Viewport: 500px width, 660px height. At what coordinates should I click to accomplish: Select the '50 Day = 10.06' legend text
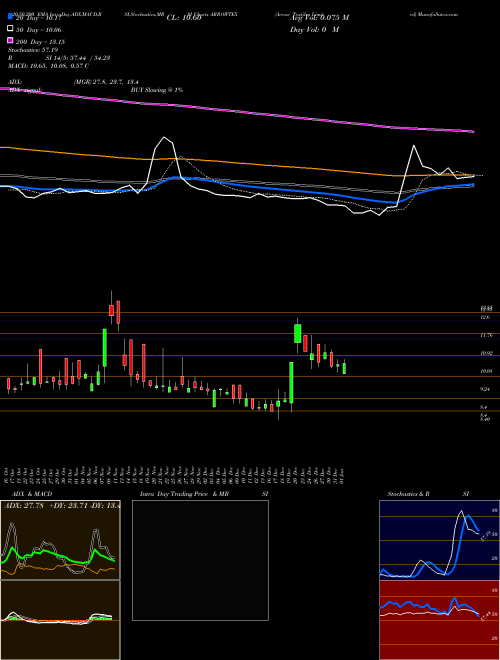(x=39, y=30)
